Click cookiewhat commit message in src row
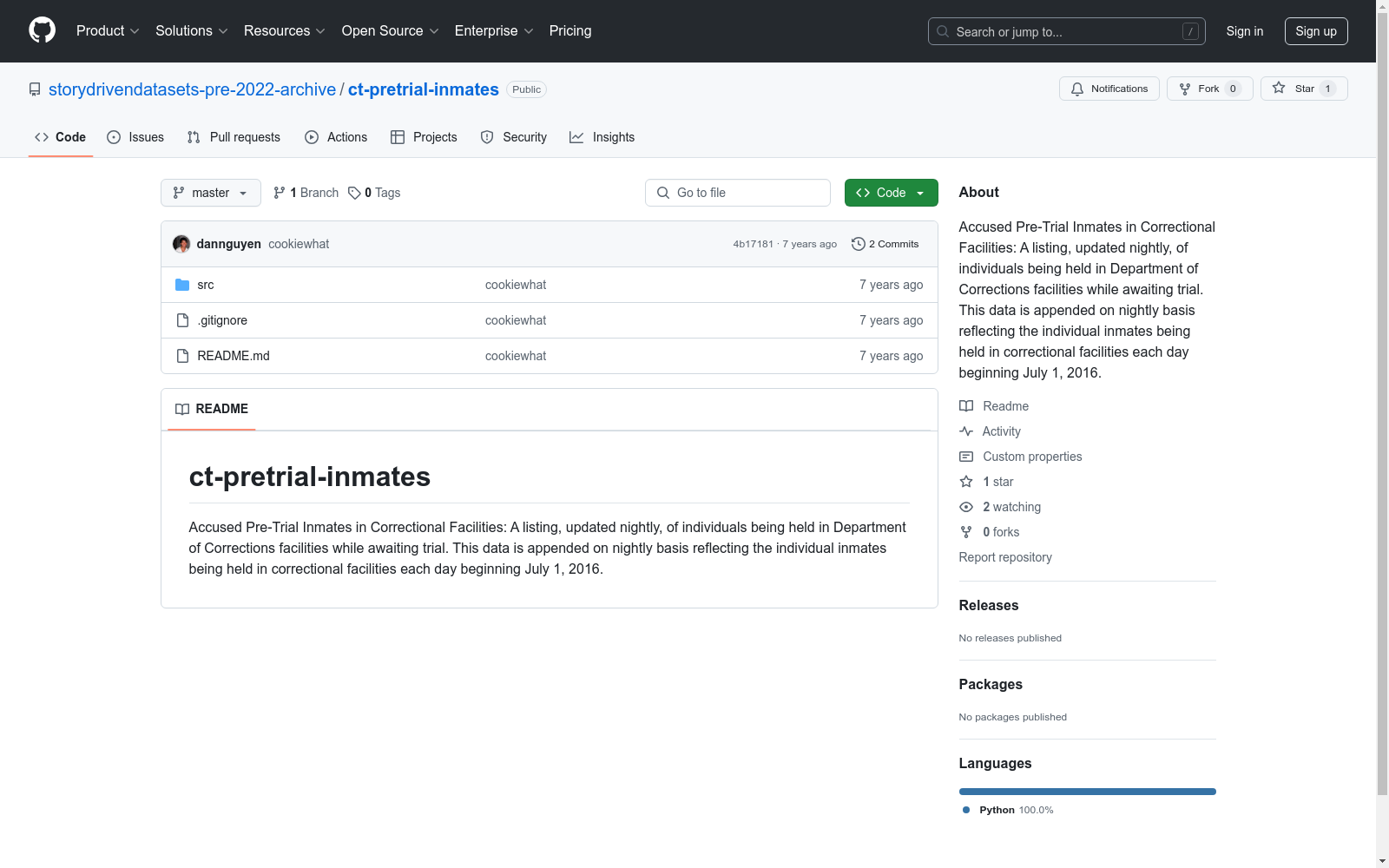 516,285
